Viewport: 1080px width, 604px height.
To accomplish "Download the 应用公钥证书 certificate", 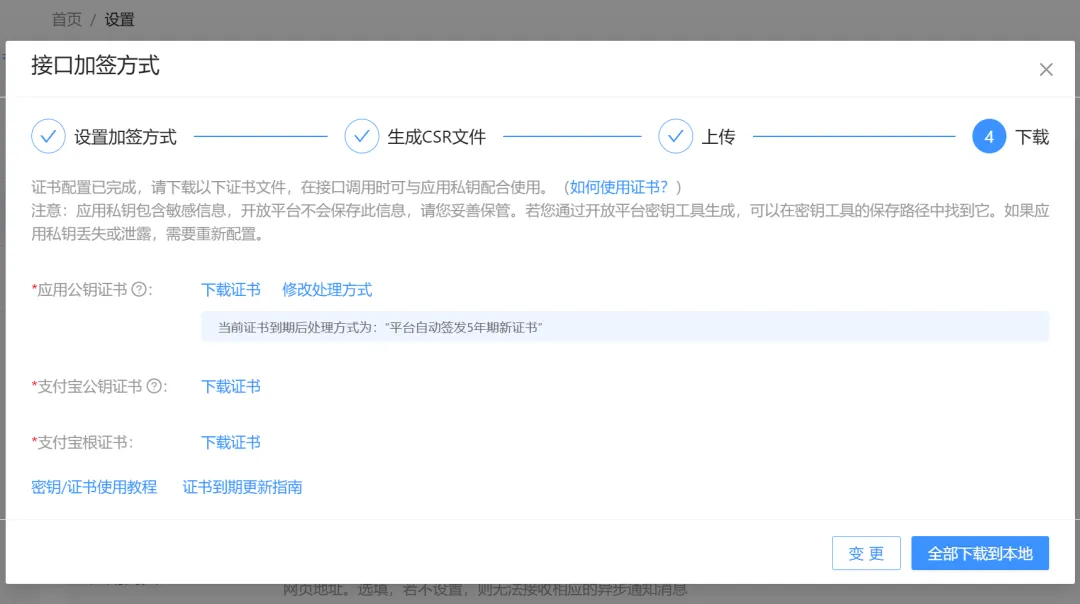I will [231, 290].
